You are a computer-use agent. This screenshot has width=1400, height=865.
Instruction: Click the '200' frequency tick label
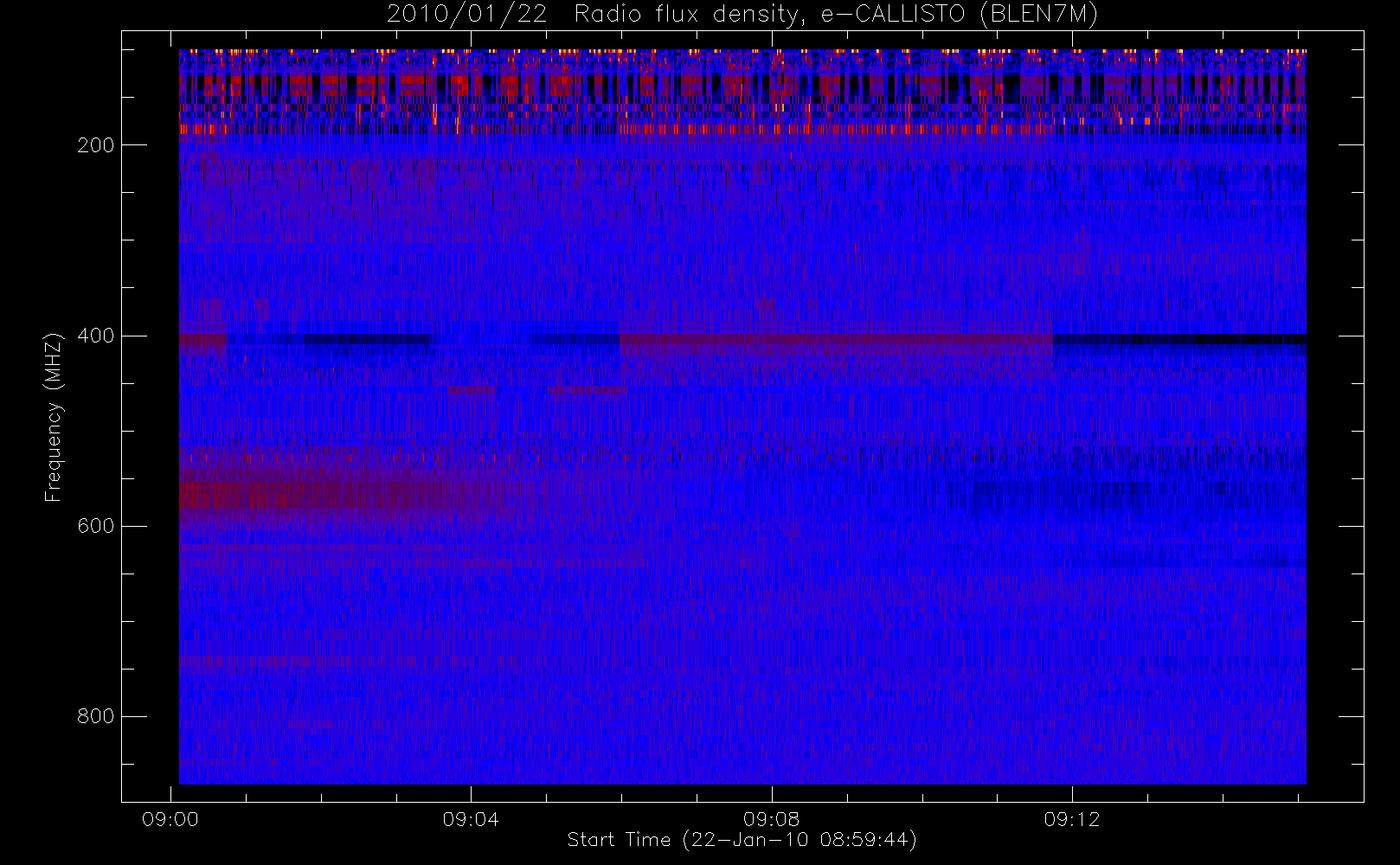[95, 145]
